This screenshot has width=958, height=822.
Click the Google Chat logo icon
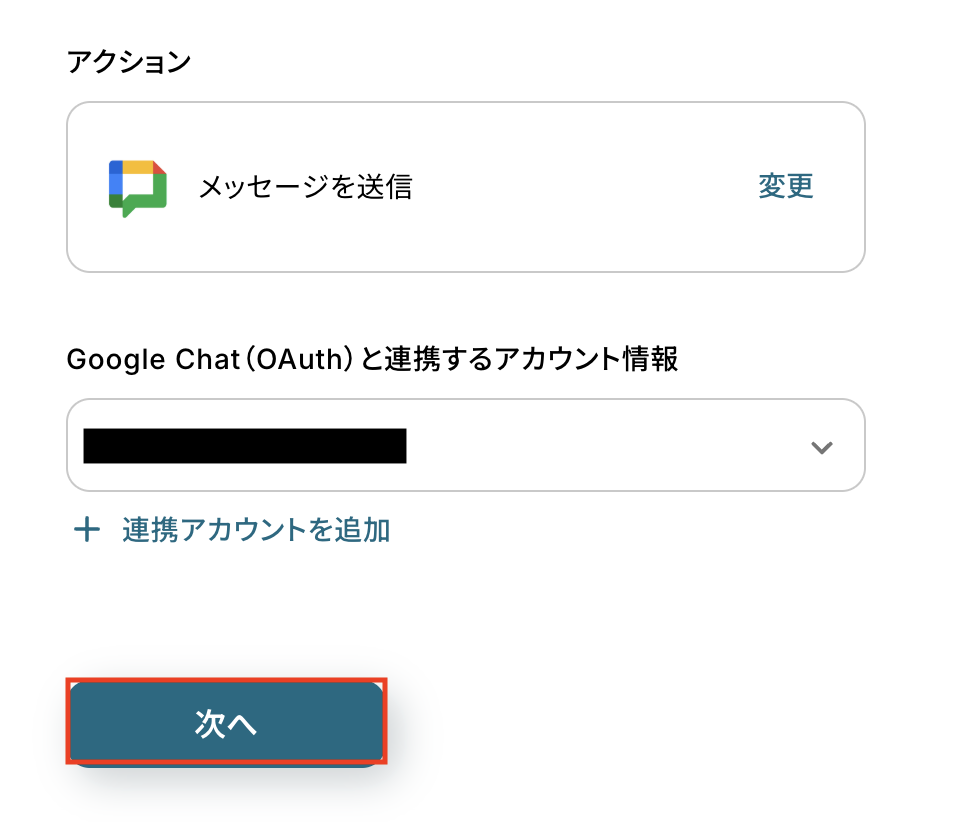point(137,187)
